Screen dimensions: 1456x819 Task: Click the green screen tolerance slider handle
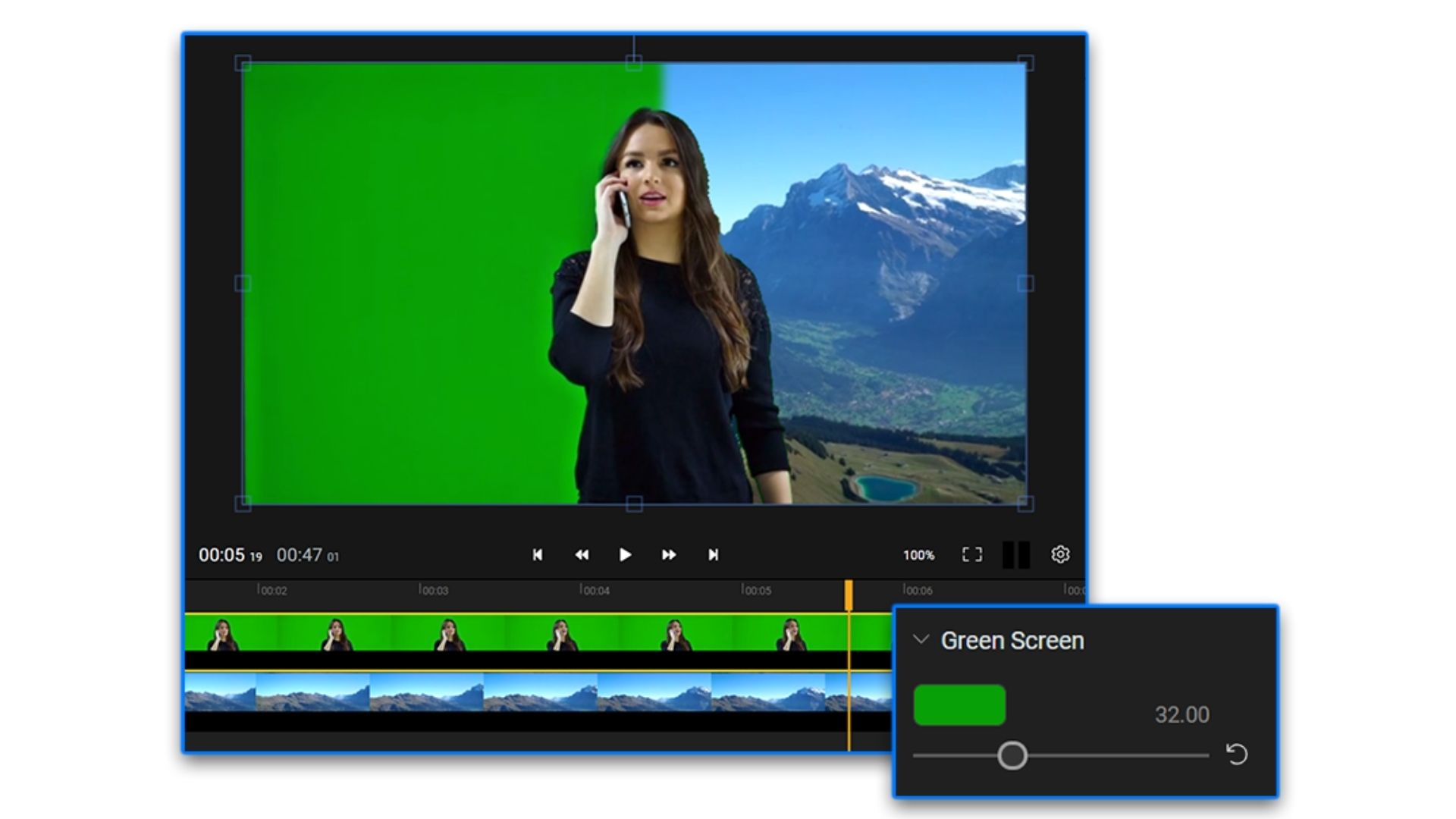coord(1012,755)
